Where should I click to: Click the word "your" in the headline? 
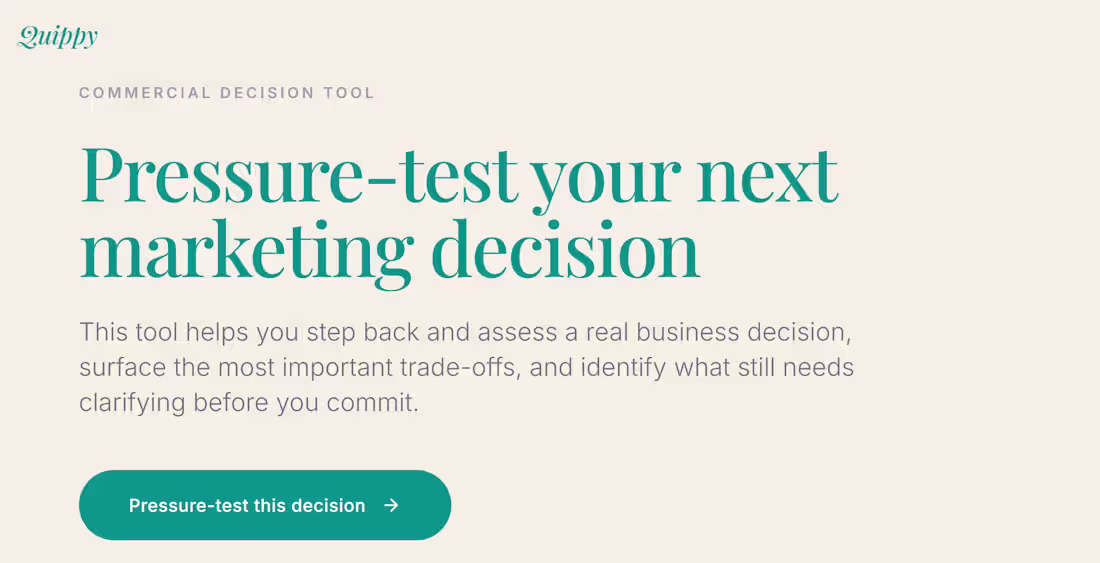coord(605,175)
